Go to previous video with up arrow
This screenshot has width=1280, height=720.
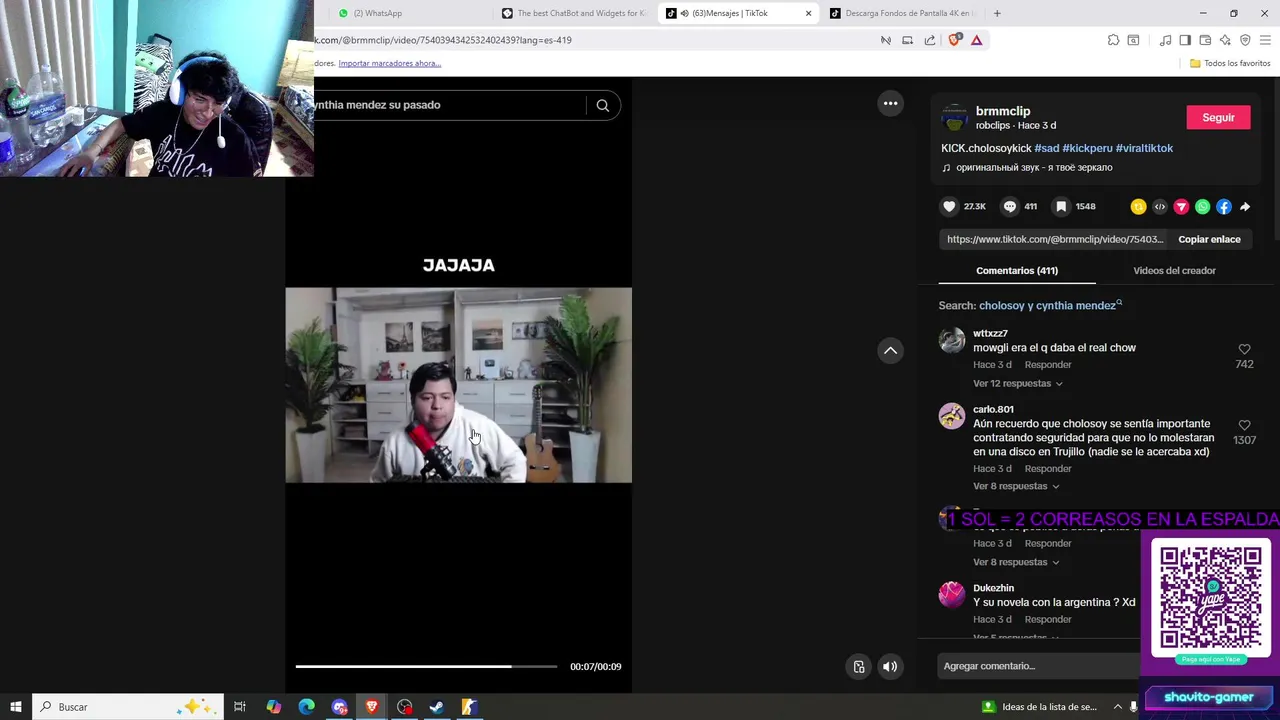890,350
